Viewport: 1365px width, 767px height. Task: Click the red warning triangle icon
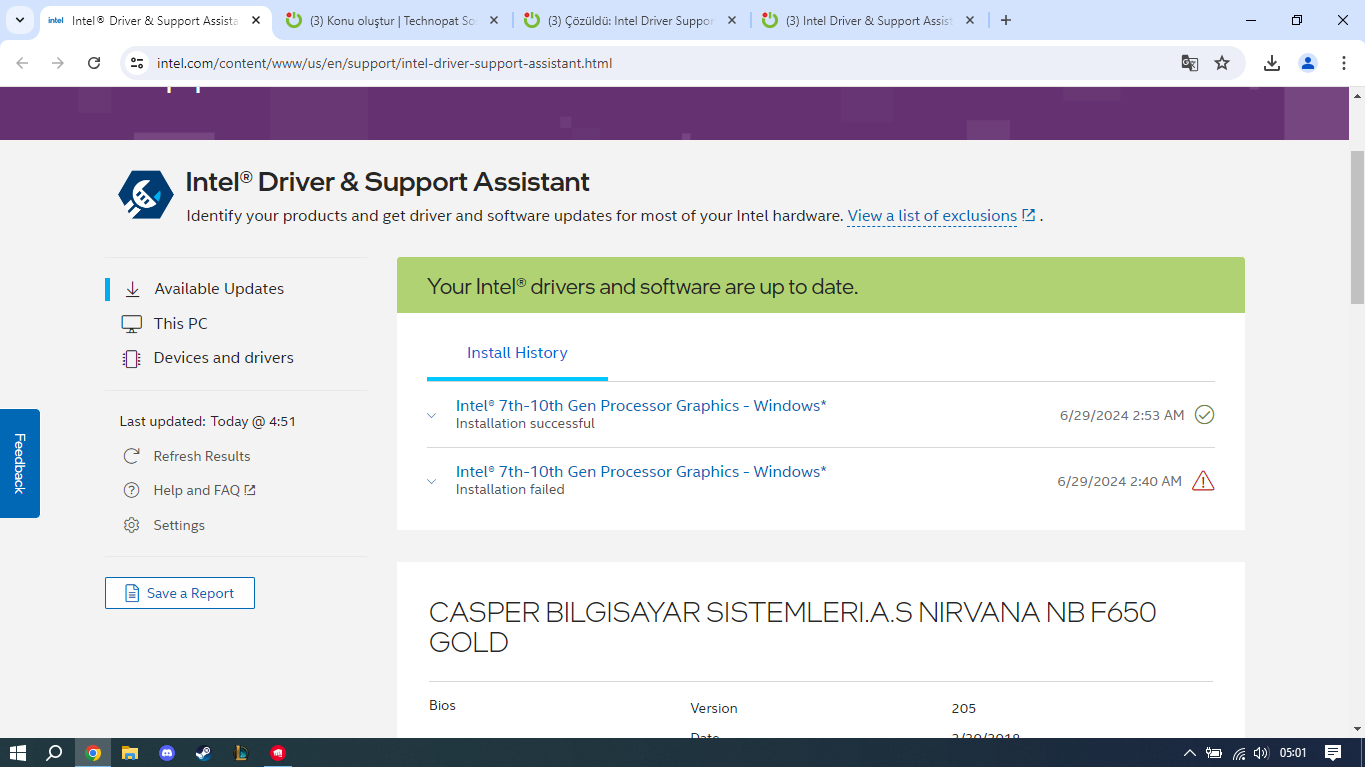1203,481
